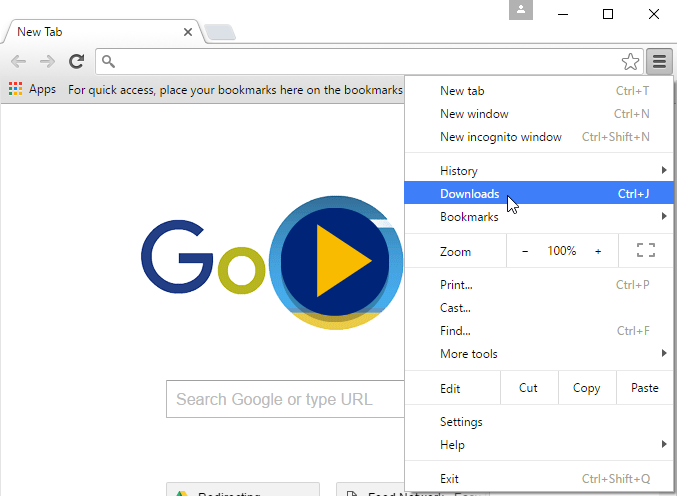Close the Chrome hamburger menu icon
Viewport: 677px width, 496px height.
(659, 62)
